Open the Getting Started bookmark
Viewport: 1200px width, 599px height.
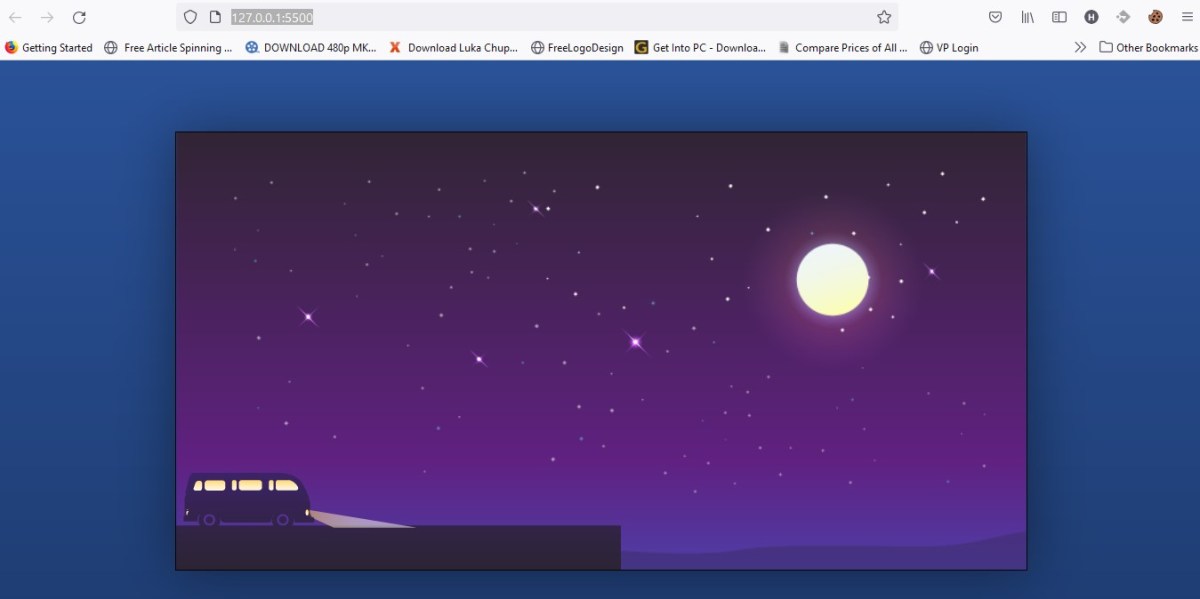pos(48,47)
